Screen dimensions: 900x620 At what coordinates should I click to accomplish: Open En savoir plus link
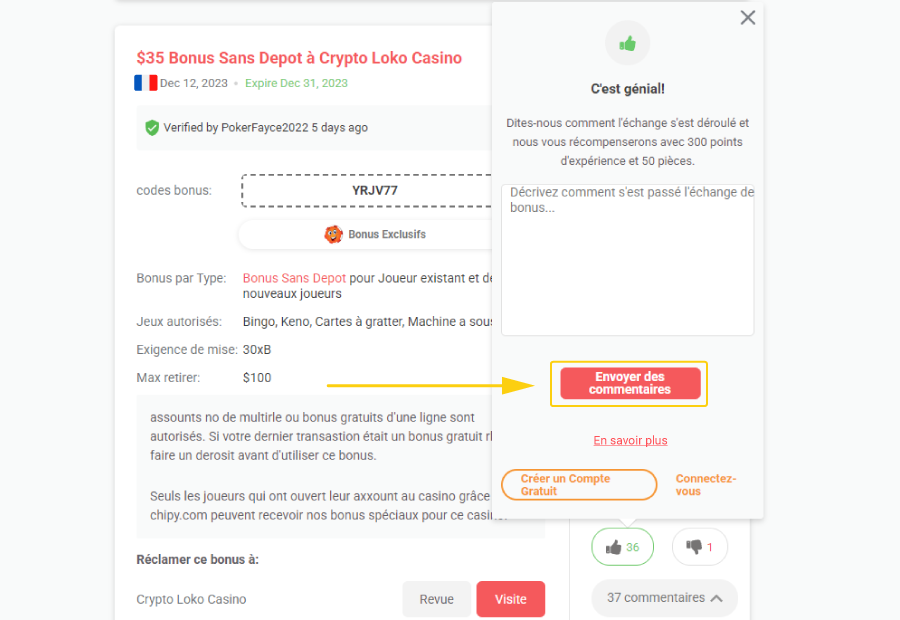(630, 440)
